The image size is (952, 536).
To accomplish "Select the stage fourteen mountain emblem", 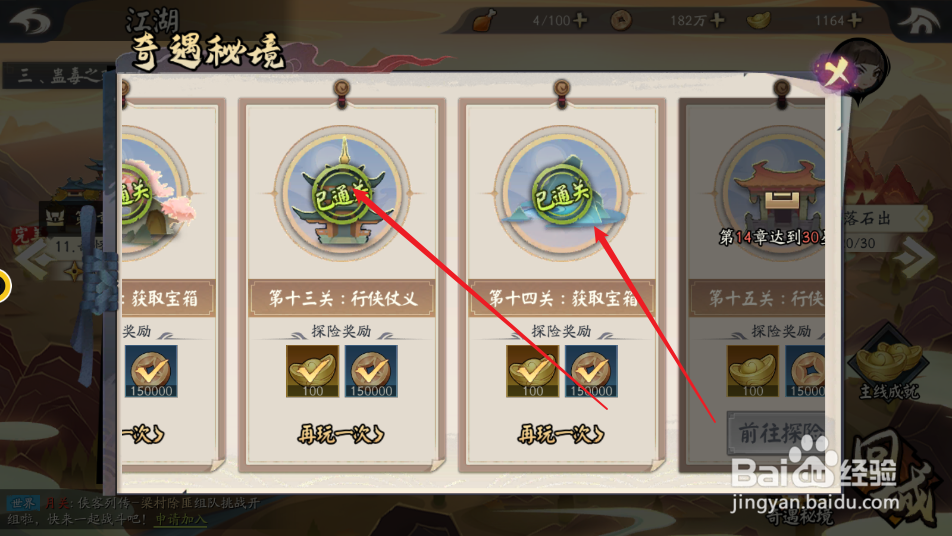I will (x=562, y=194).
